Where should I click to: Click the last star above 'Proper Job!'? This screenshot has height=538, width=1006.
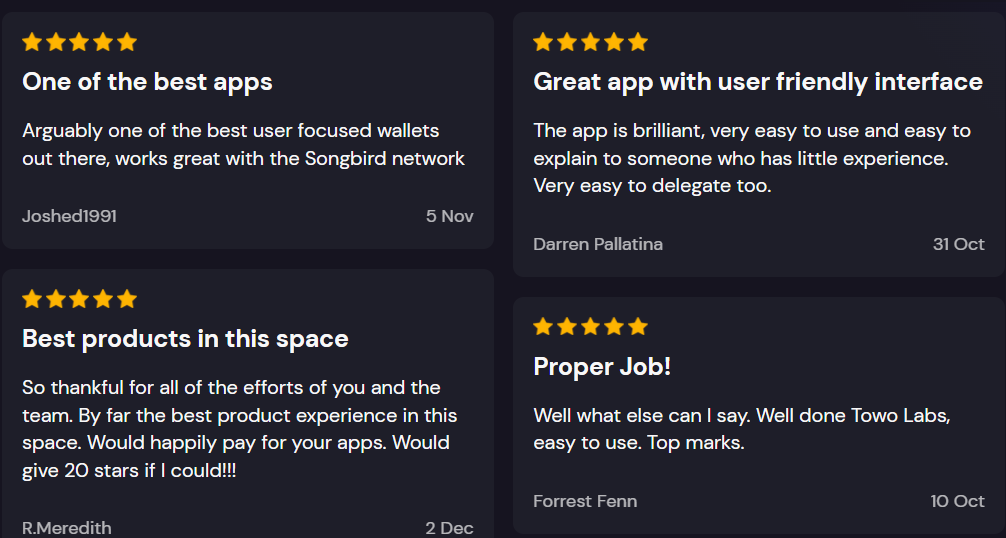point(638,327)
